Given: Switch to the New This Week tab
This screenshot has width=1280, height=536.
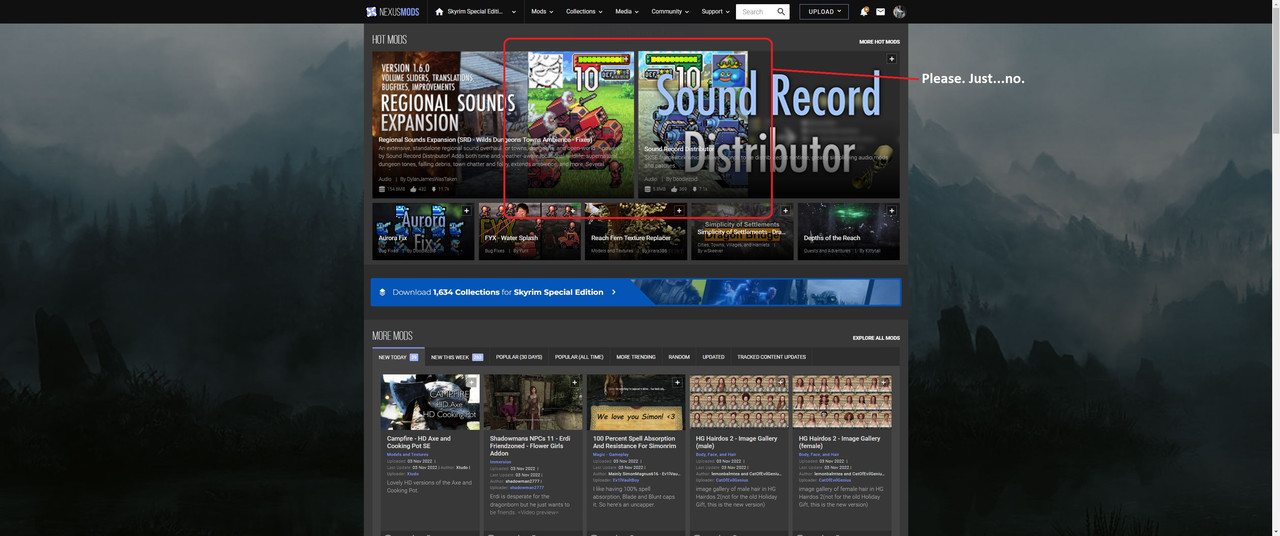Looking at the screenshot, I should point(457,357).
